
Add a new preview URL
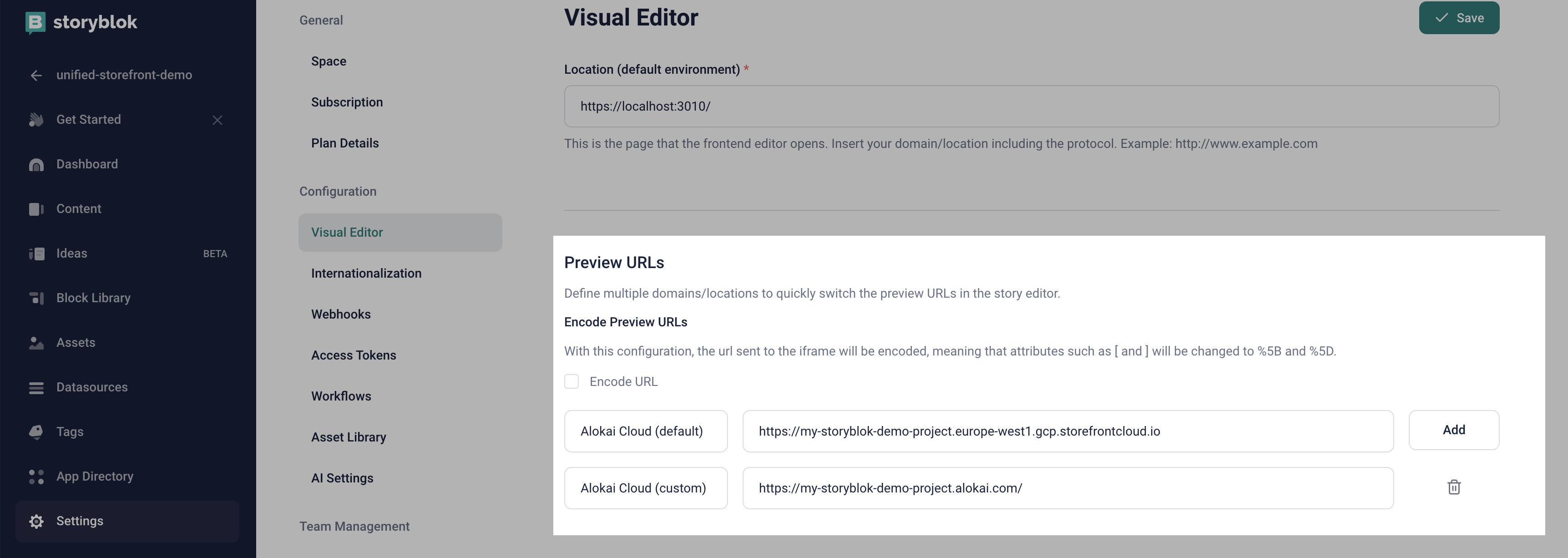1454,430
